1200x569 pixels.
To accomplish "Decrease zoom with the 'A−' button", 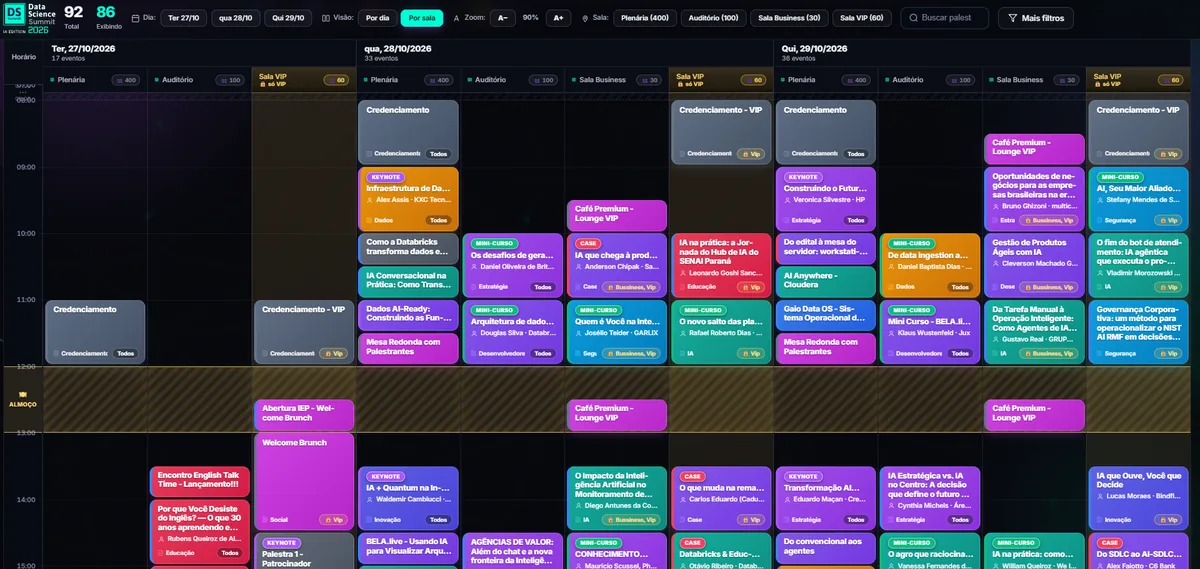I will click(502, 18).
